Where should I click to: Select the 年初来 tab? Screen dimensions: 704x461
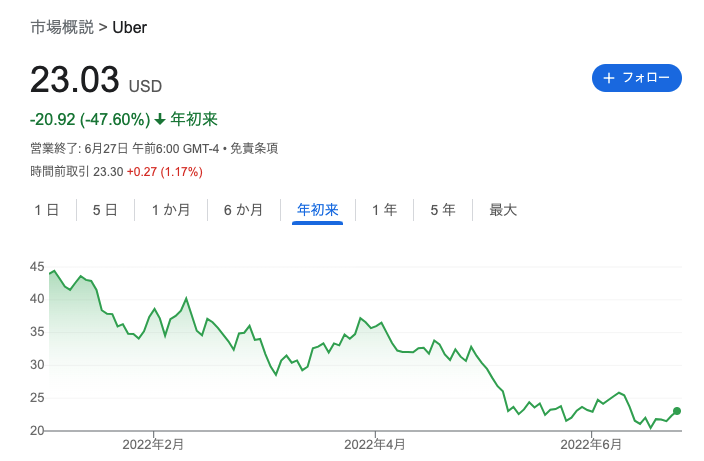pos(318,210)
